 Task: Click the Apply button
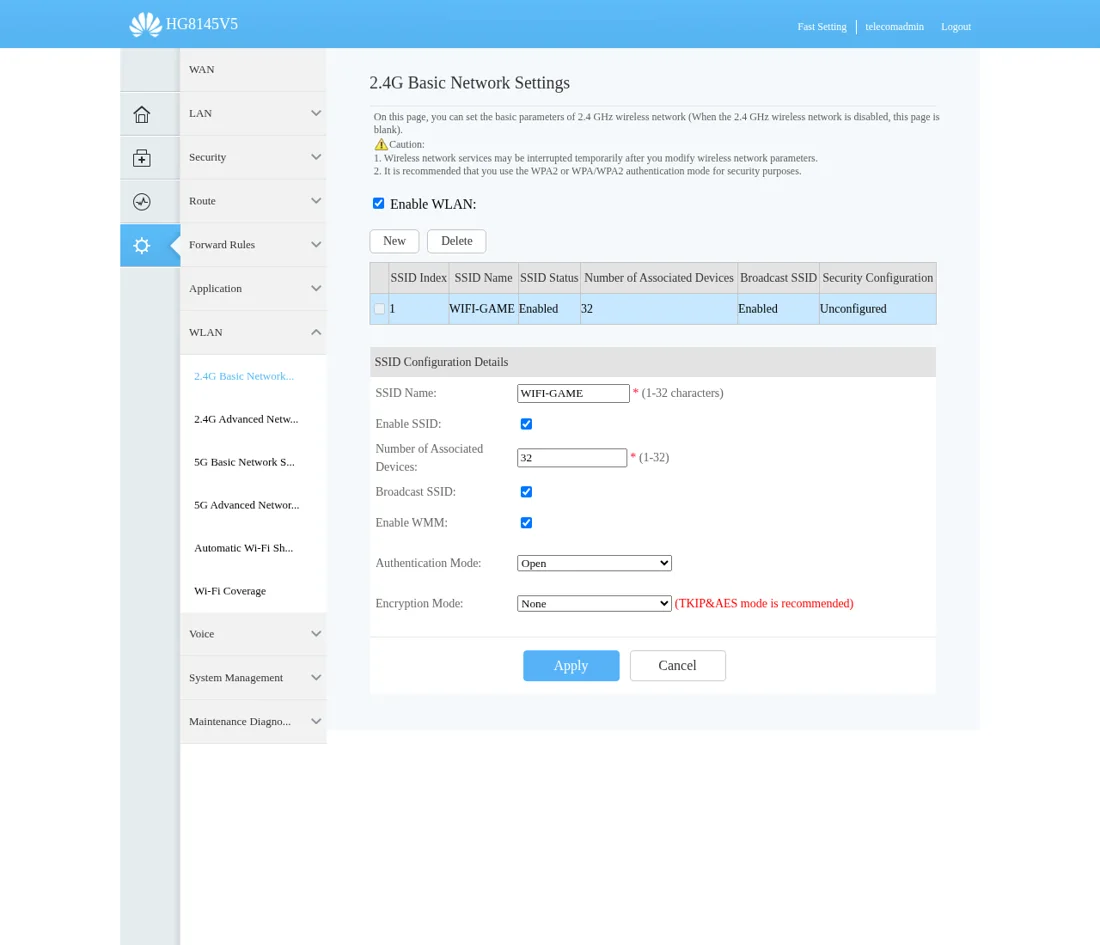click(x=571, y=666)
